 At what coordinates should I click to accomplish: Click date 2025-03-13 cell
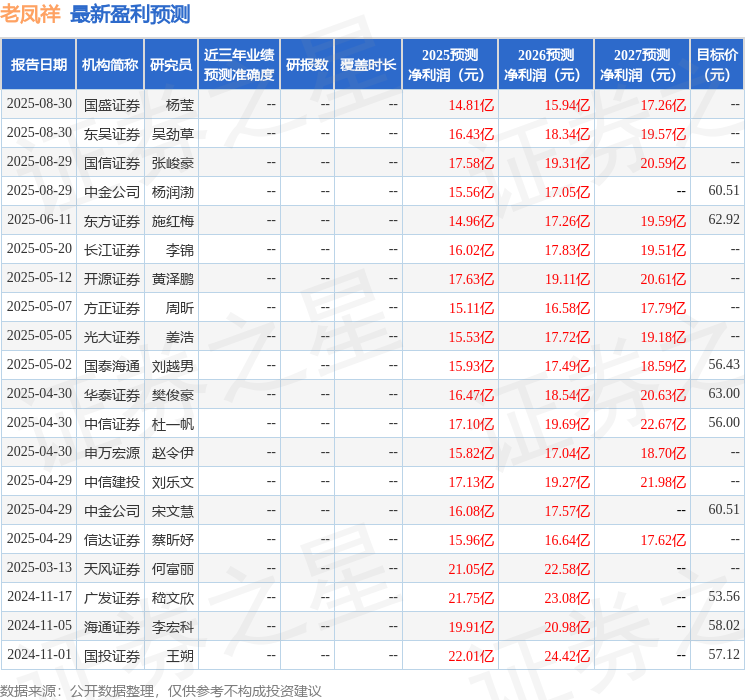(39, 567)
